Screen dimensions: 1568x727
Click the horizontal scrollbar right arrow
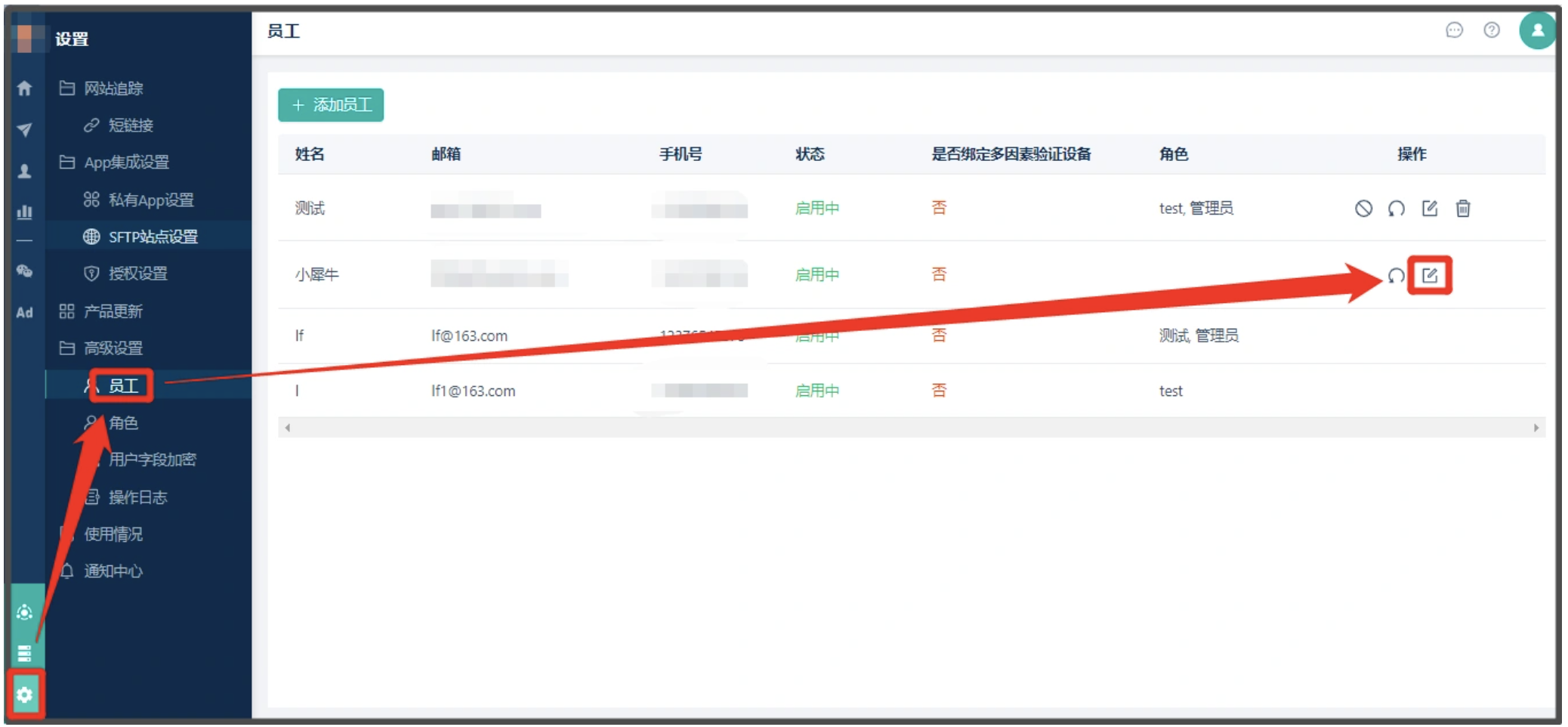click(1536, 428)
